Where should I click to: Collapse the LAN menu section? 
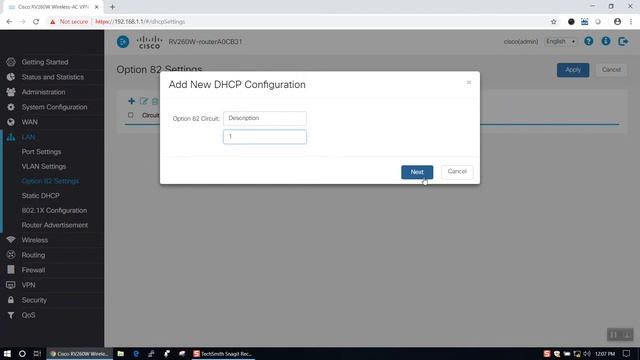[28, 137]
